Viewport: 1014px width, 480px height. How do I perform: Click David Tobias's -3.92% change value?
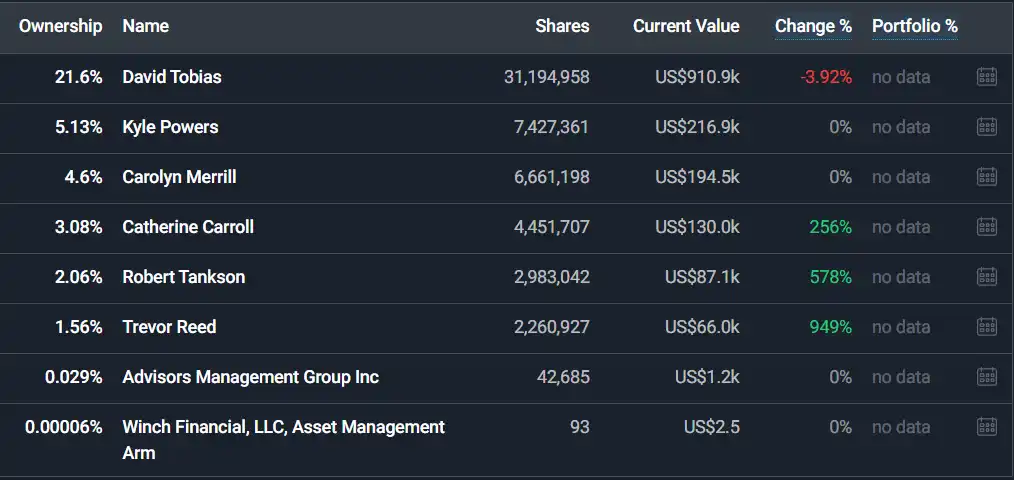pyautogui.click(x=826, y=77)
